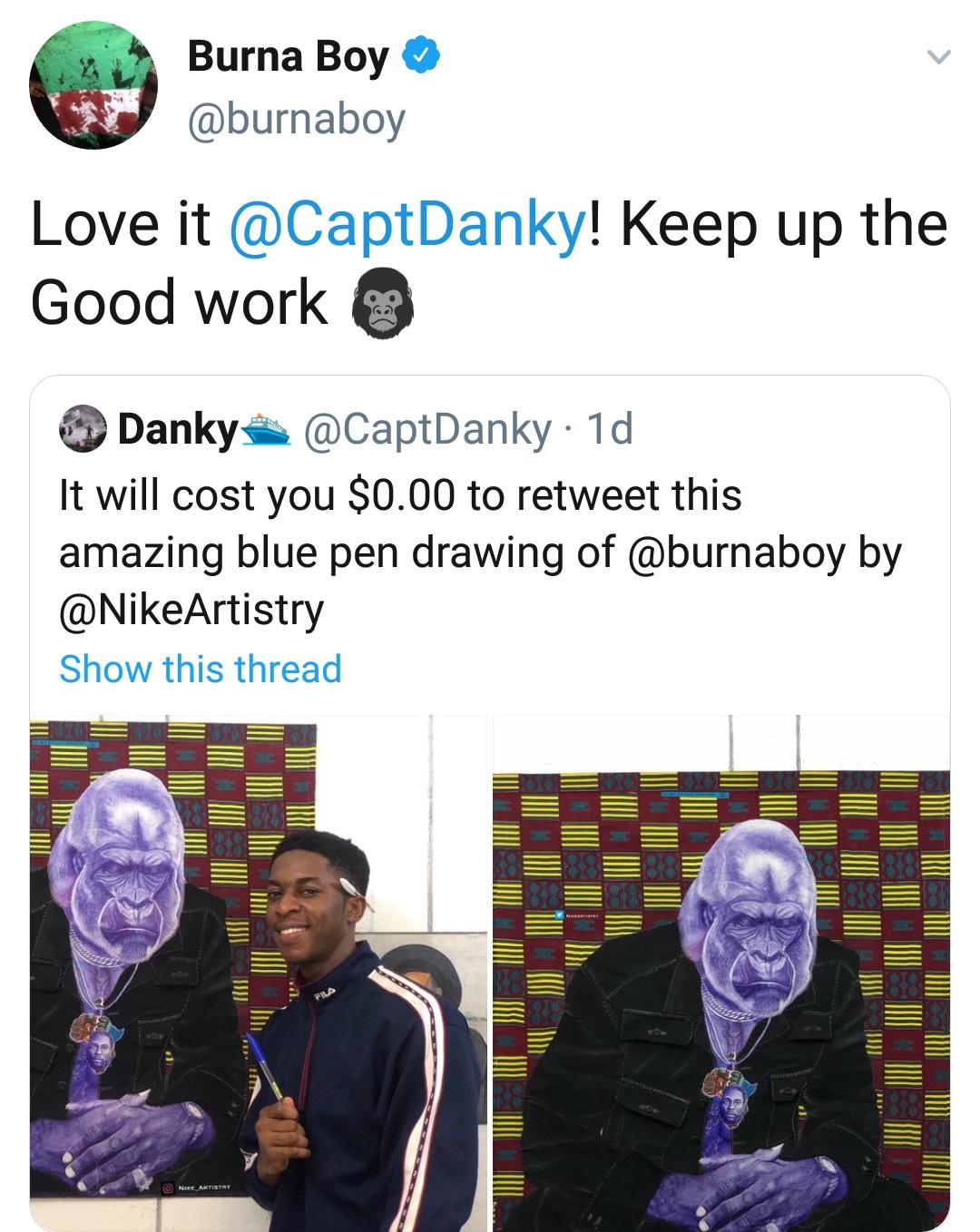The height and width of the screenshot is (1232, 980).
Task: Open the left photo with the artist
Action: tap(258, 971)
